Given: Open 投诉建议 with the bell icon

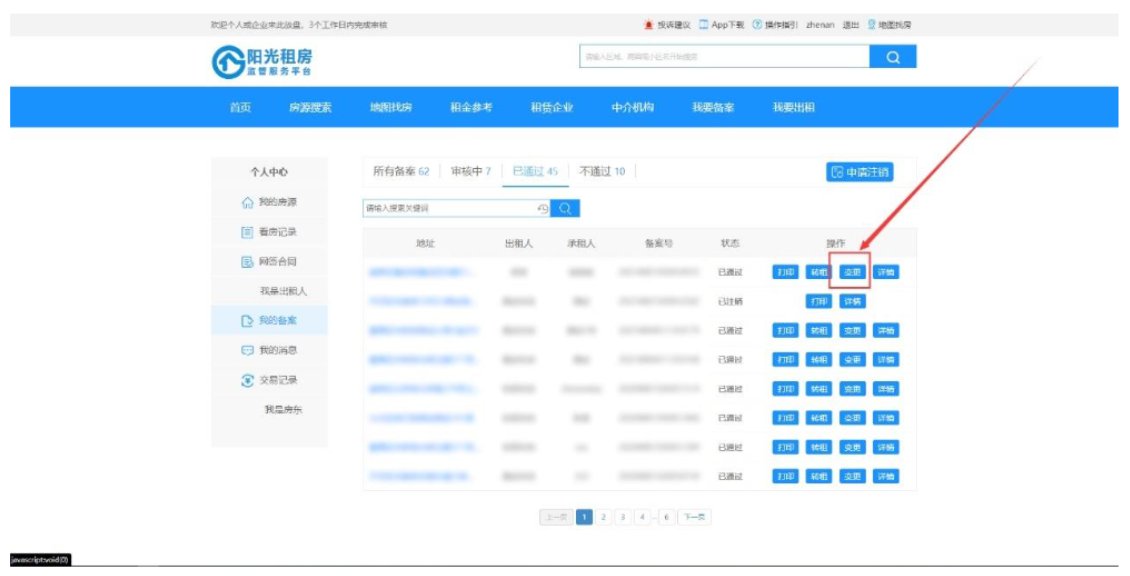Looking at the screenshot, I should (667, 24).
